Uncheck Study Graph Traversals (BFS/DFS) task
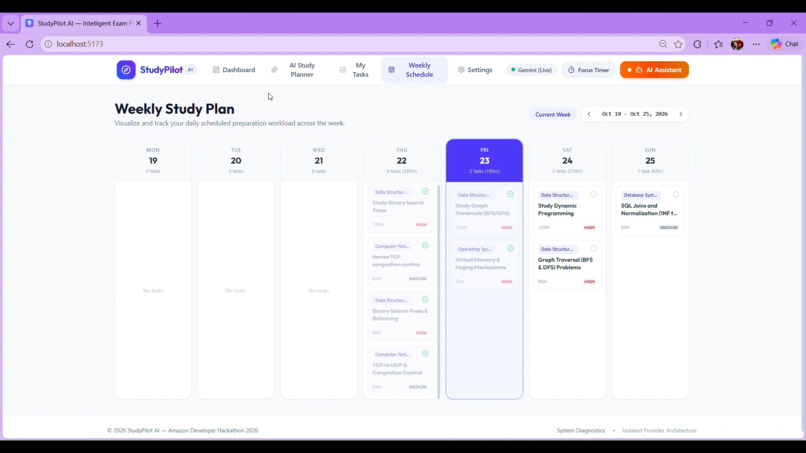Screen dimensions: 806x453 [510, 194]
